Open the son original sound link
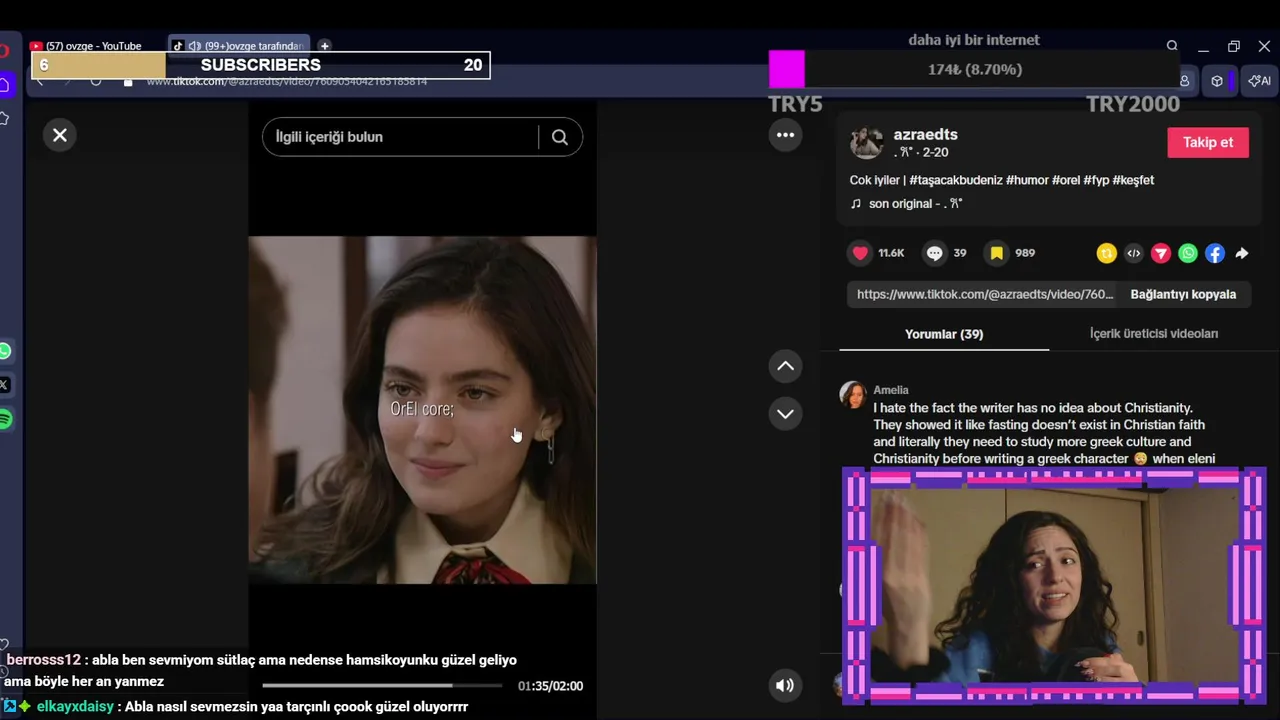 (906, 204)
